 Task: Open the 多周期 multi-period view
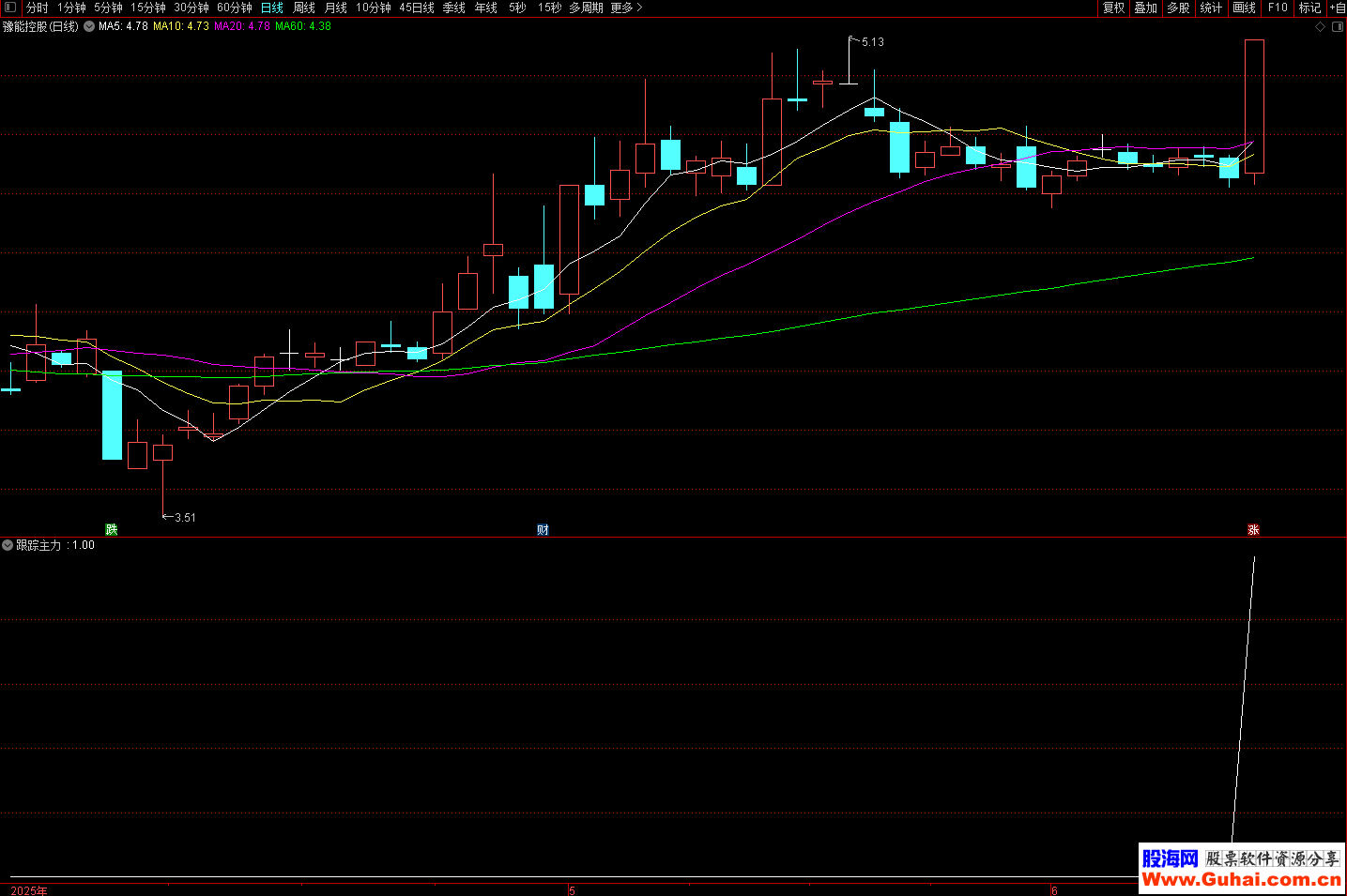click(x=587, y=8)
